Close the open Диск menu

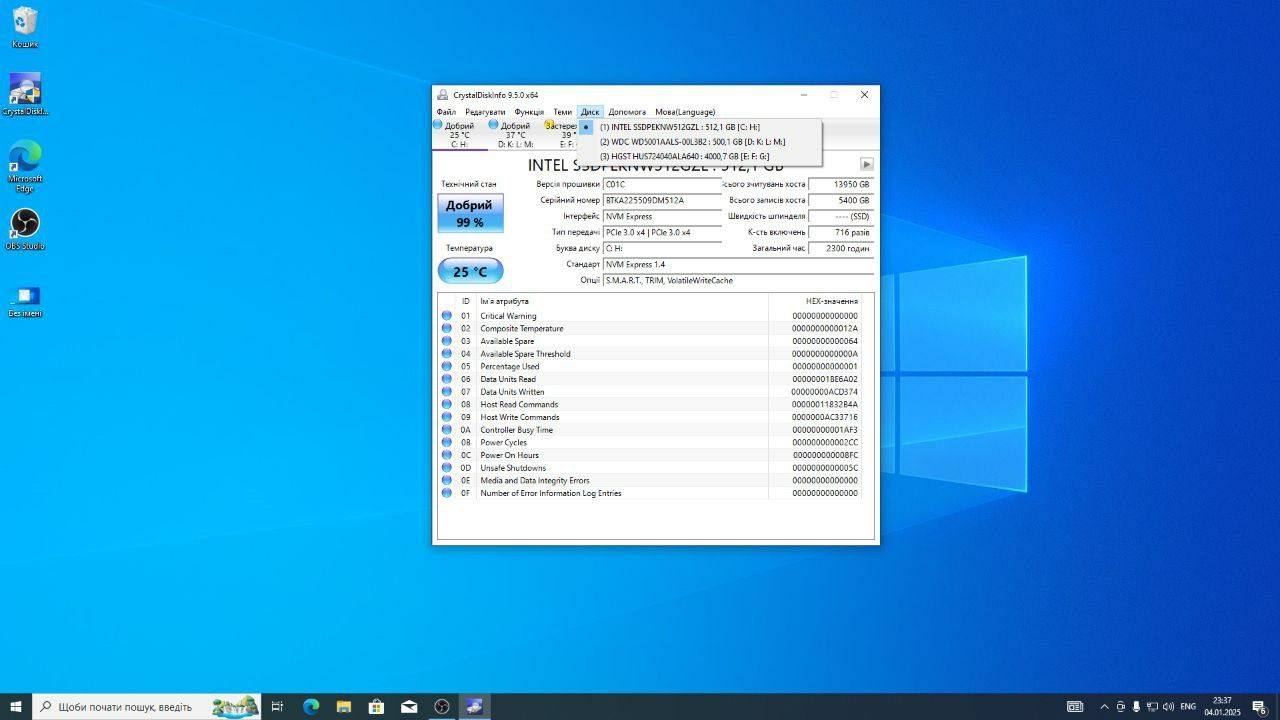pyautogui.click(x=590, y=112)
